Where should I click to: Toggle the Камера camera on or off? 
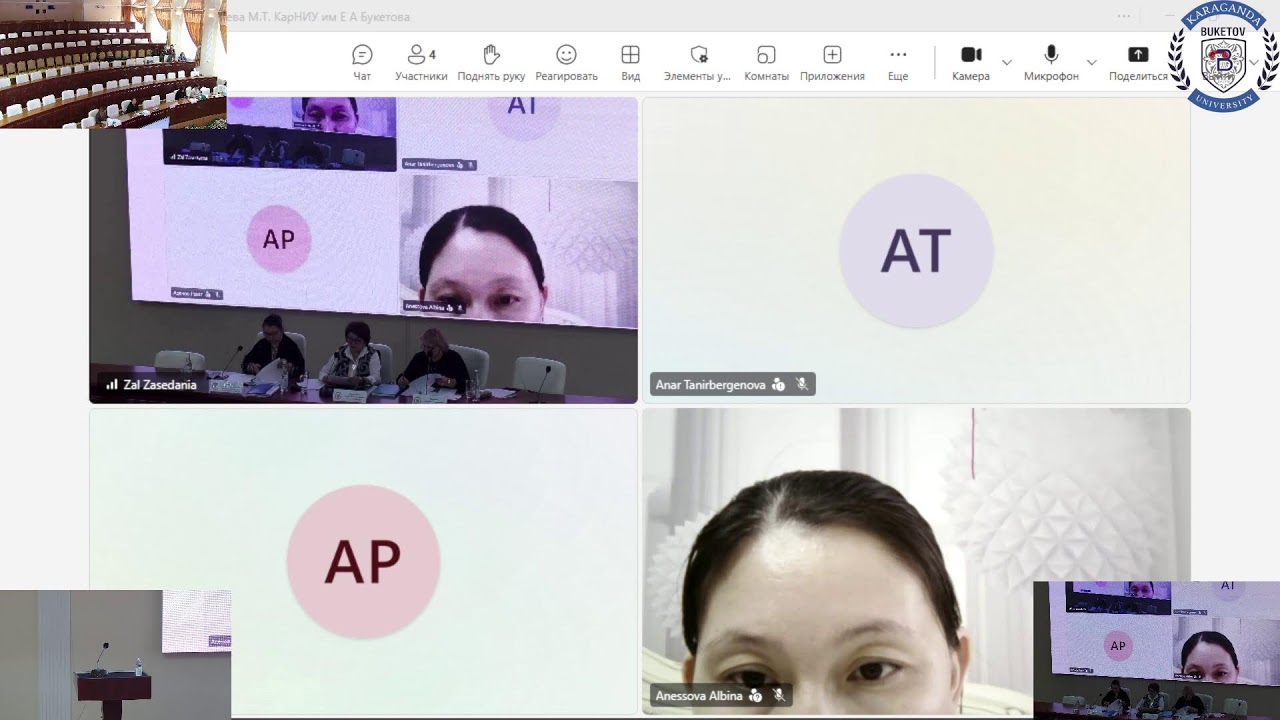point(971,62)
